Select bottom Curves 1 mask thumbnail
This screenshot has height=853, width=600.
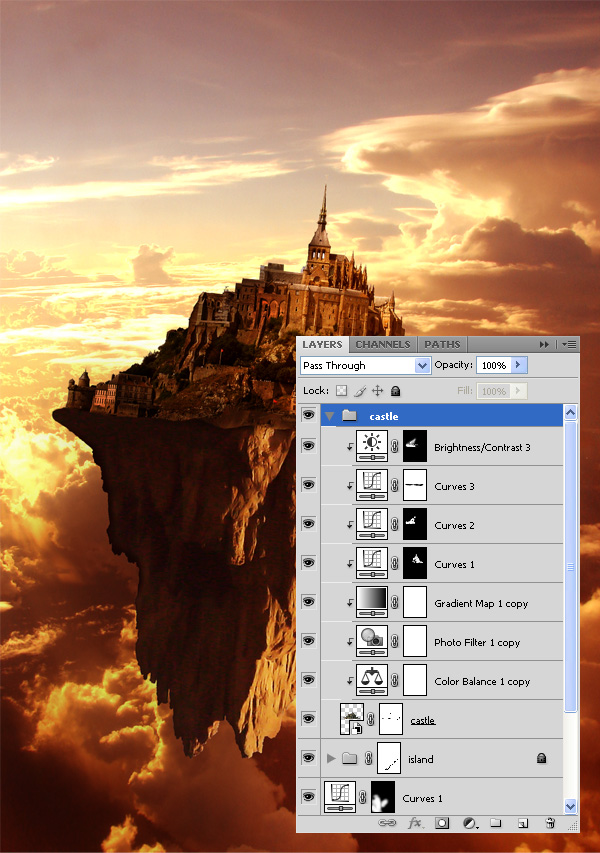coord(383,797)
